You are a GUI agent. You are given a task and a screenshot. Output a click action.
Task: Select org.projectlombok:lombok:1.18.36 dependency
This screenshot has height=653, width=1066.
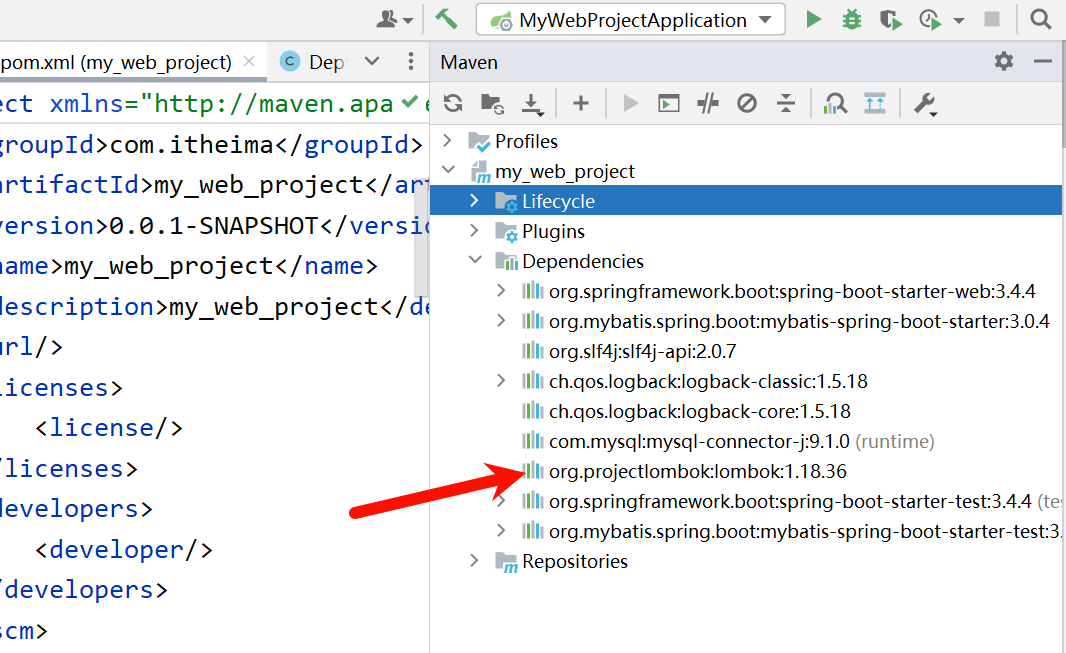click(x=698, y=472)
